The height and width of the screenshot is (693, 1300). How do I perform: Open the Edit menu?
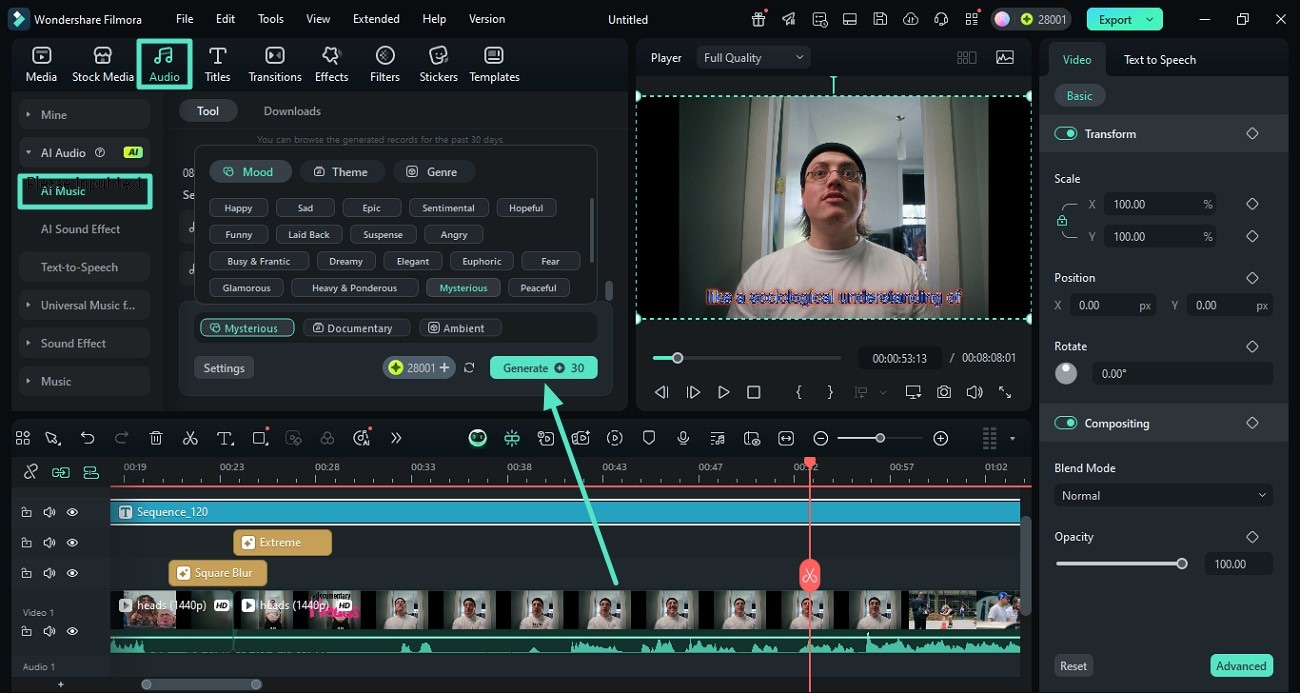coord(225,19)
